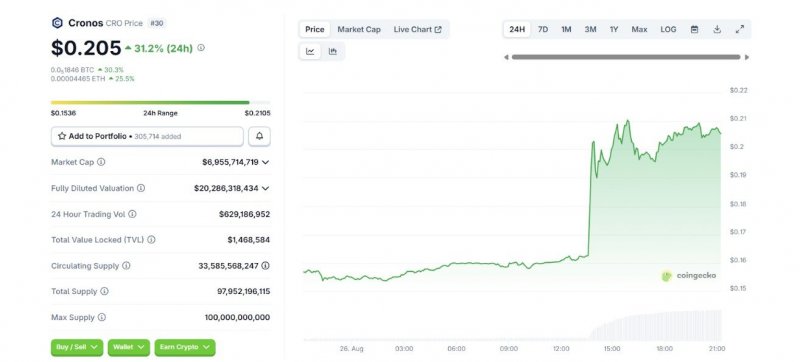Click the $0.21 price axis label
This screenshot has width=800, height=362.
[739, 118]
